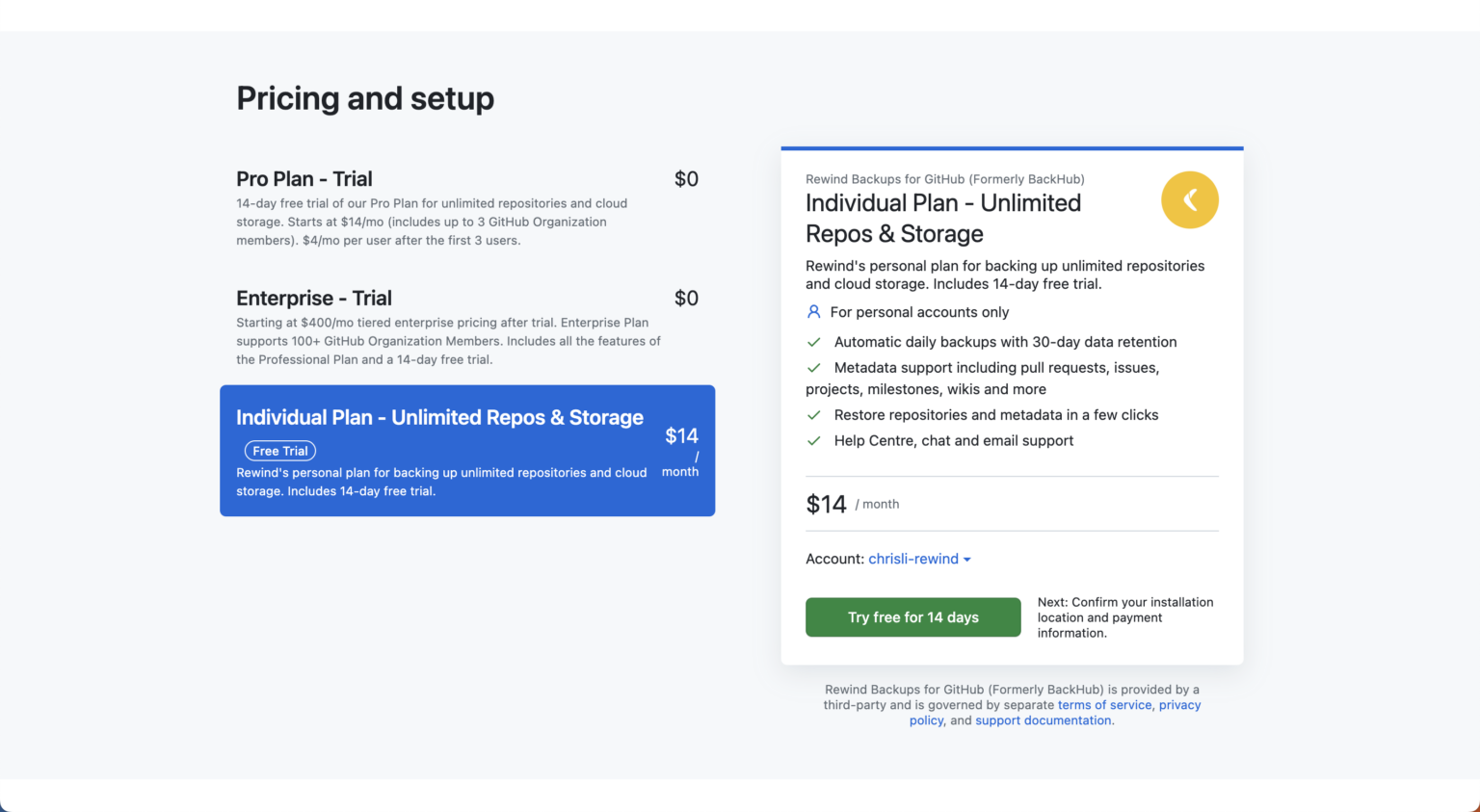The height and width of the screenshot is (812, 1480).
Task: Click the checkmark beside automatic daily backups
Action: pyautogui.click(x=813, y=342)
